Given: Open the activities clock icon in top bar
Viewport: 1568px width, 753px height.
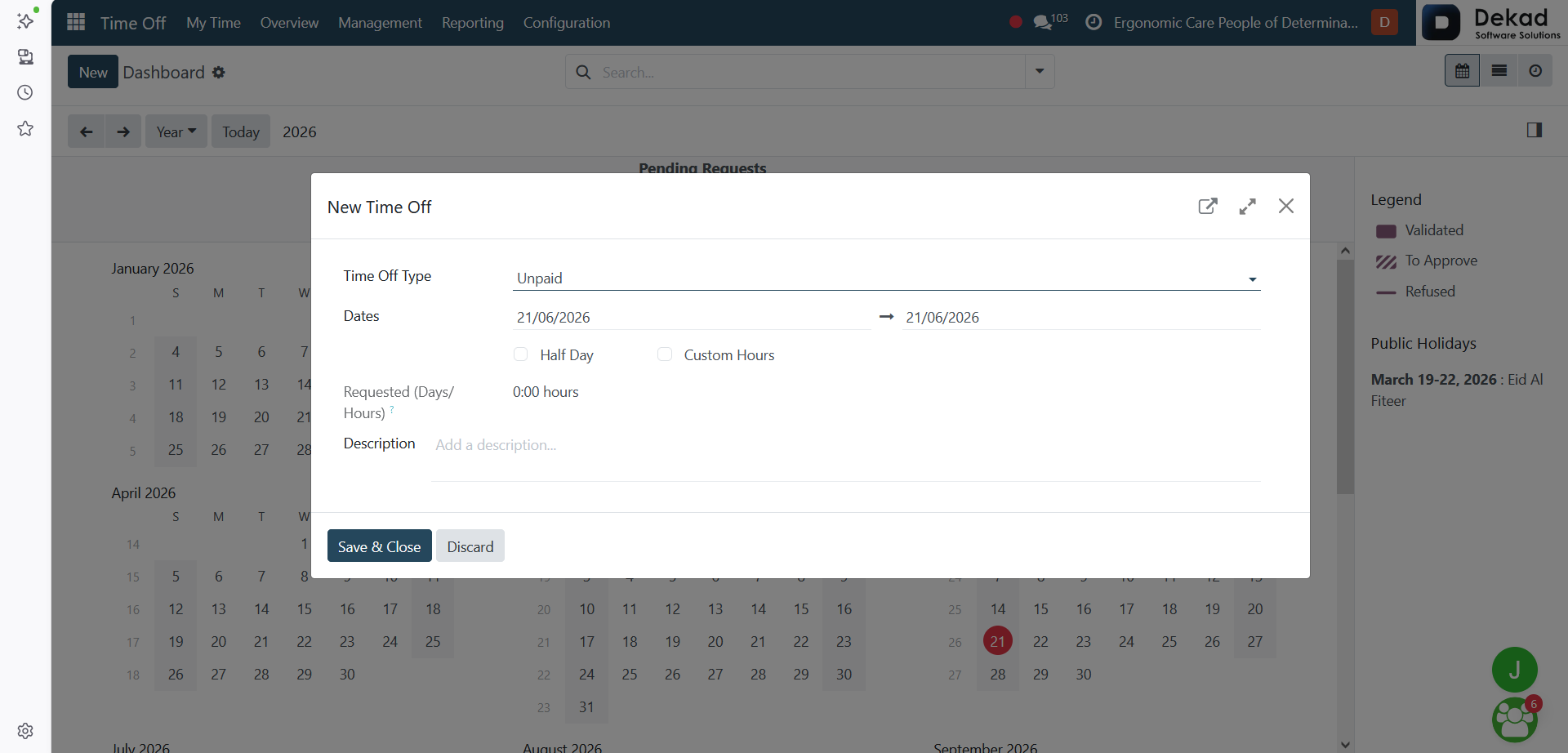Looking at the screenshot, I should coord(1094,22).
